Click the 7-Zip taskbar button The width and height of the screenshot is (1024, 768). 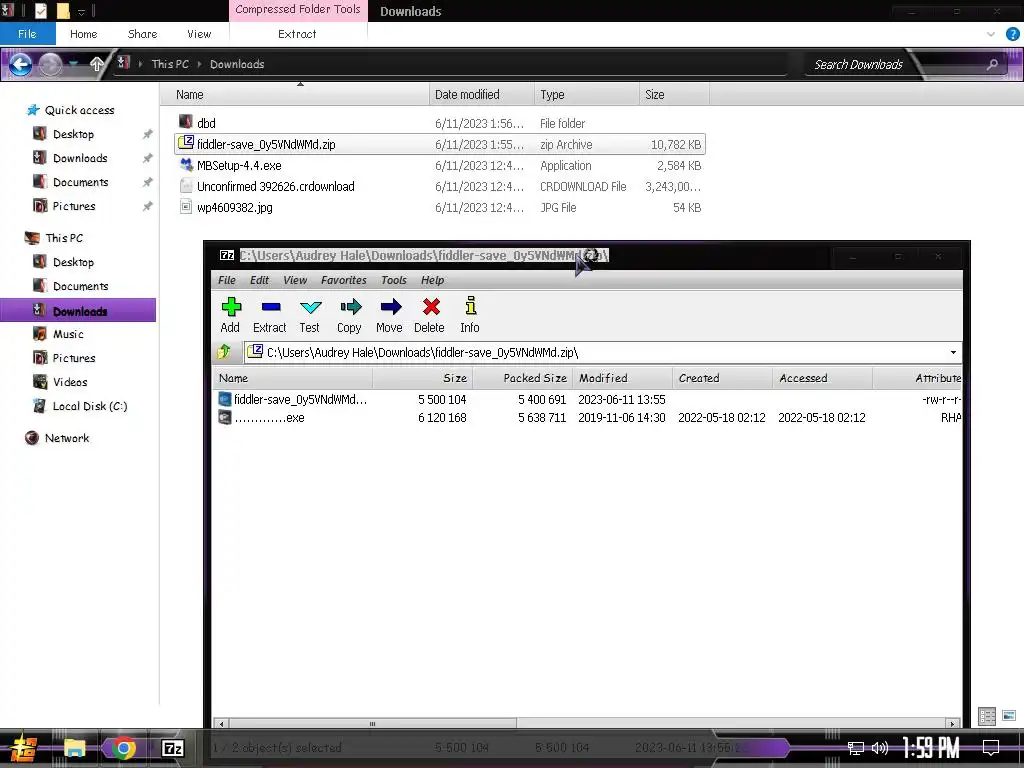pos(172,748)
